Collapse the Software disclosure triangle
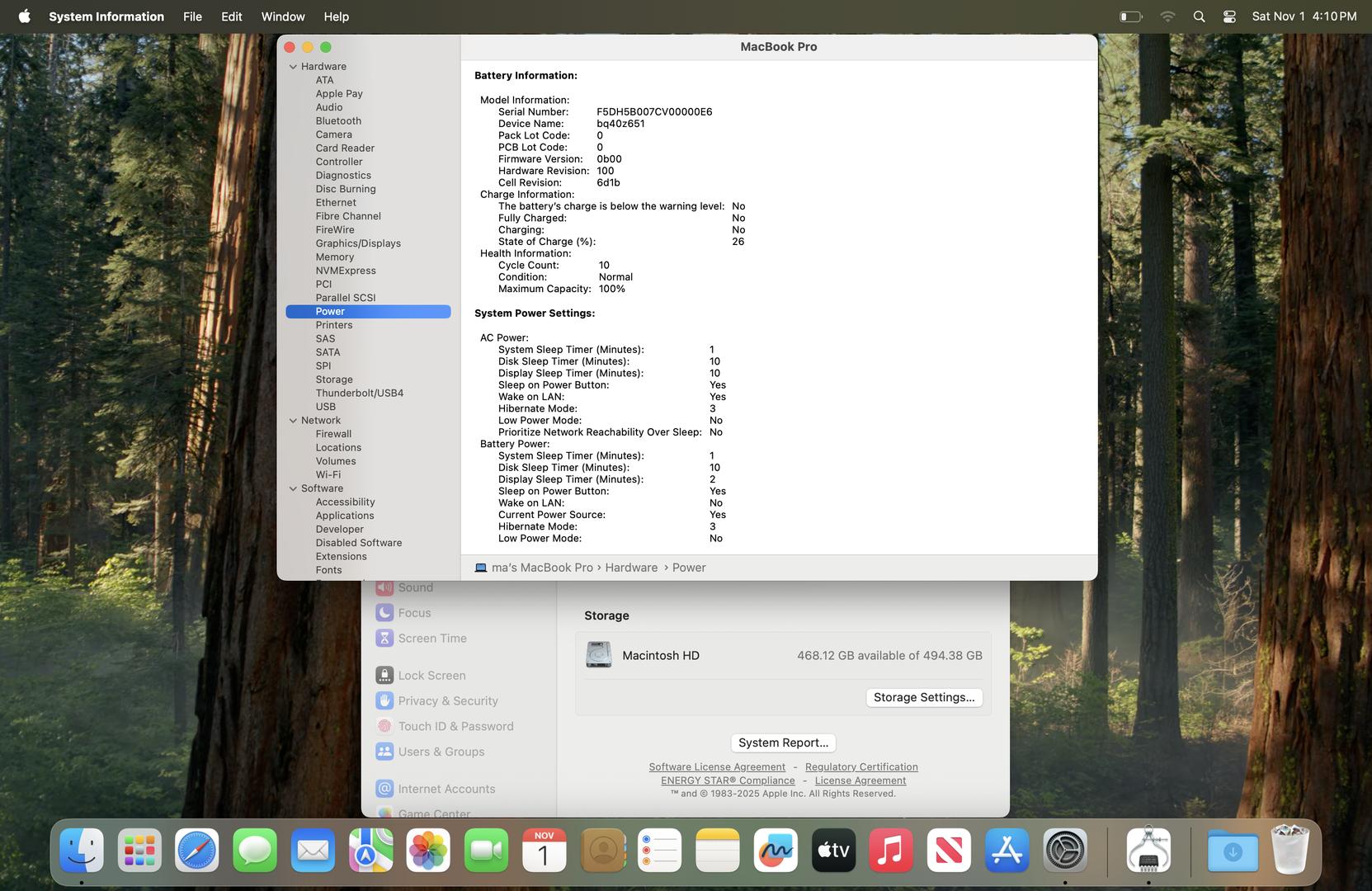 pyautogui.click(x=293, y=488)
